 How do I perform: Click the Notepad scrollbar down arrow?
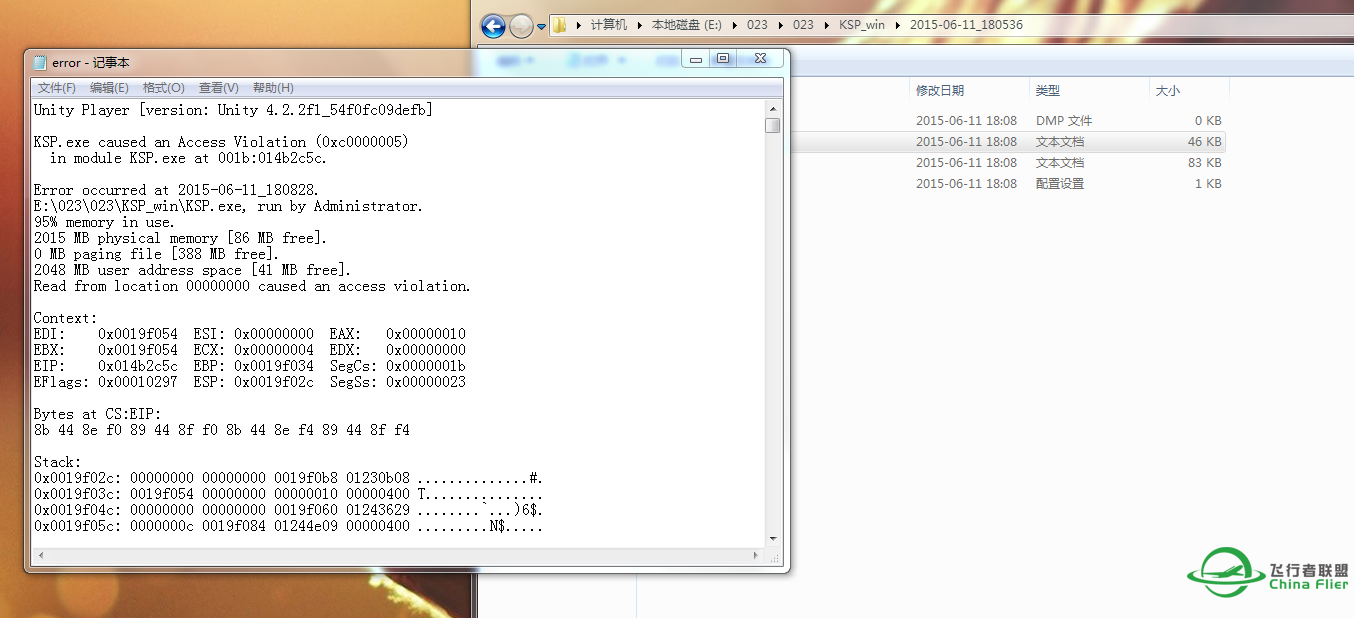(x=772, y=539)
